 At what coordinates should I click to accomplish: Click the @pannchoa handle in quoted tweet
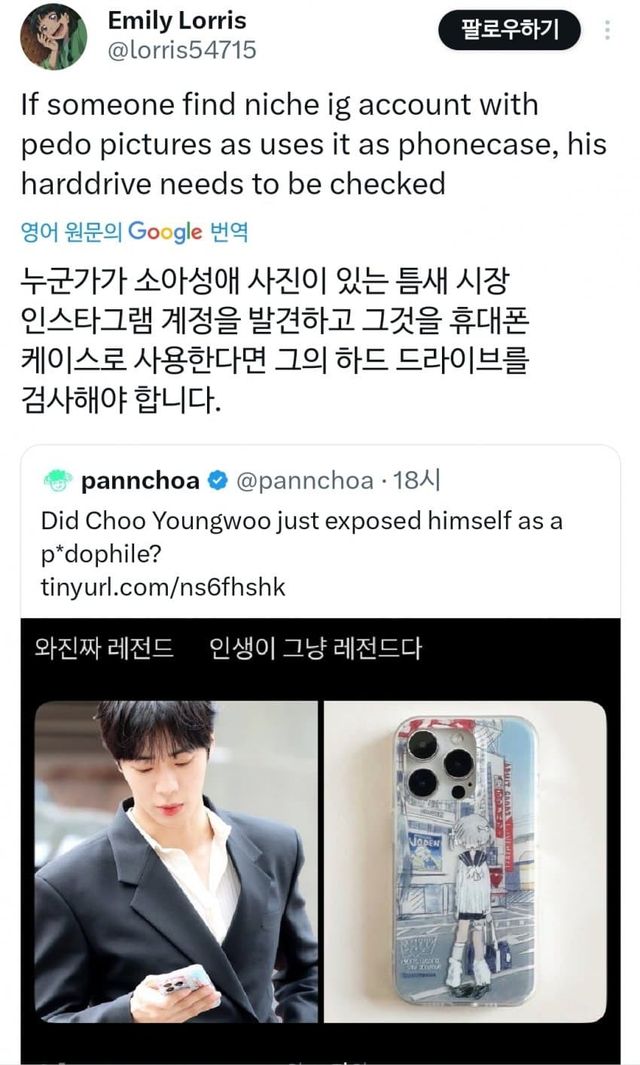click(x=304, y=481)
